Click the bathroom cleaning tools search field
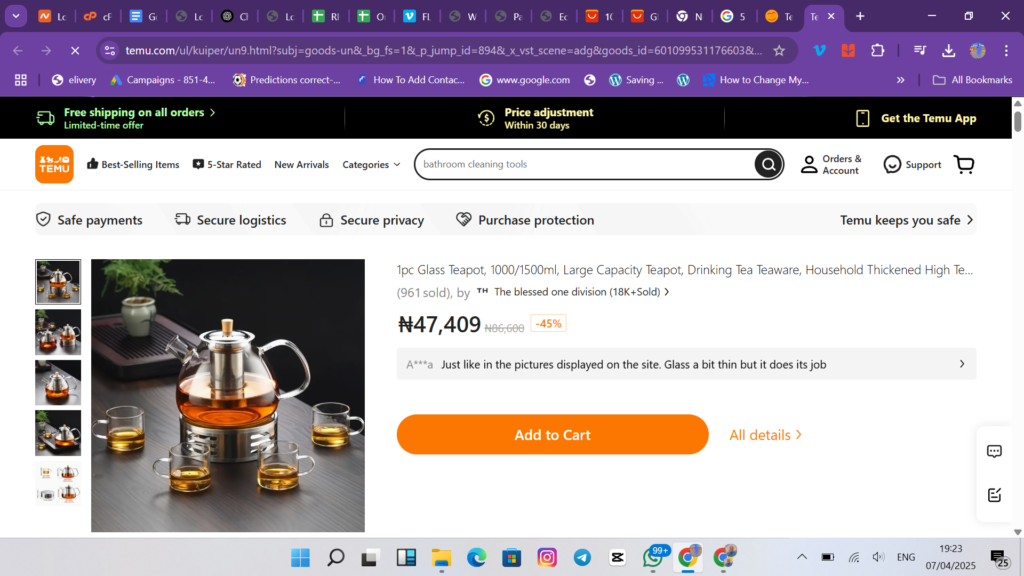 pyautogui.click(x=585, y=165)
